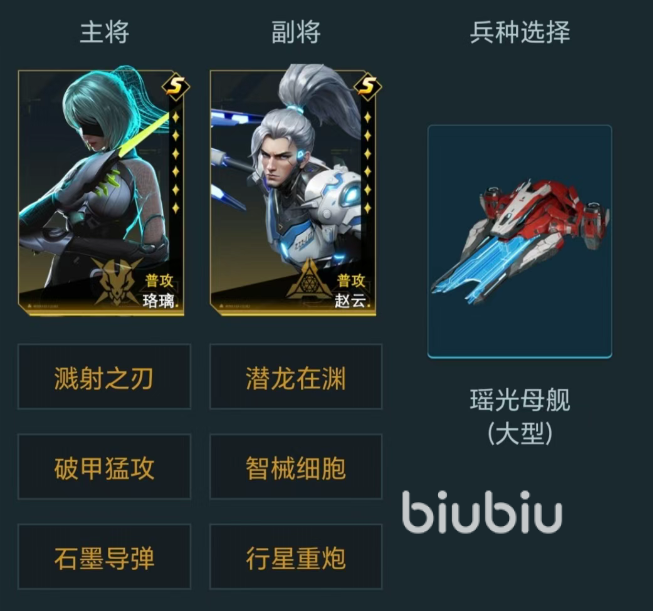Select the red 瑶光母舰 ship icon

520,241
